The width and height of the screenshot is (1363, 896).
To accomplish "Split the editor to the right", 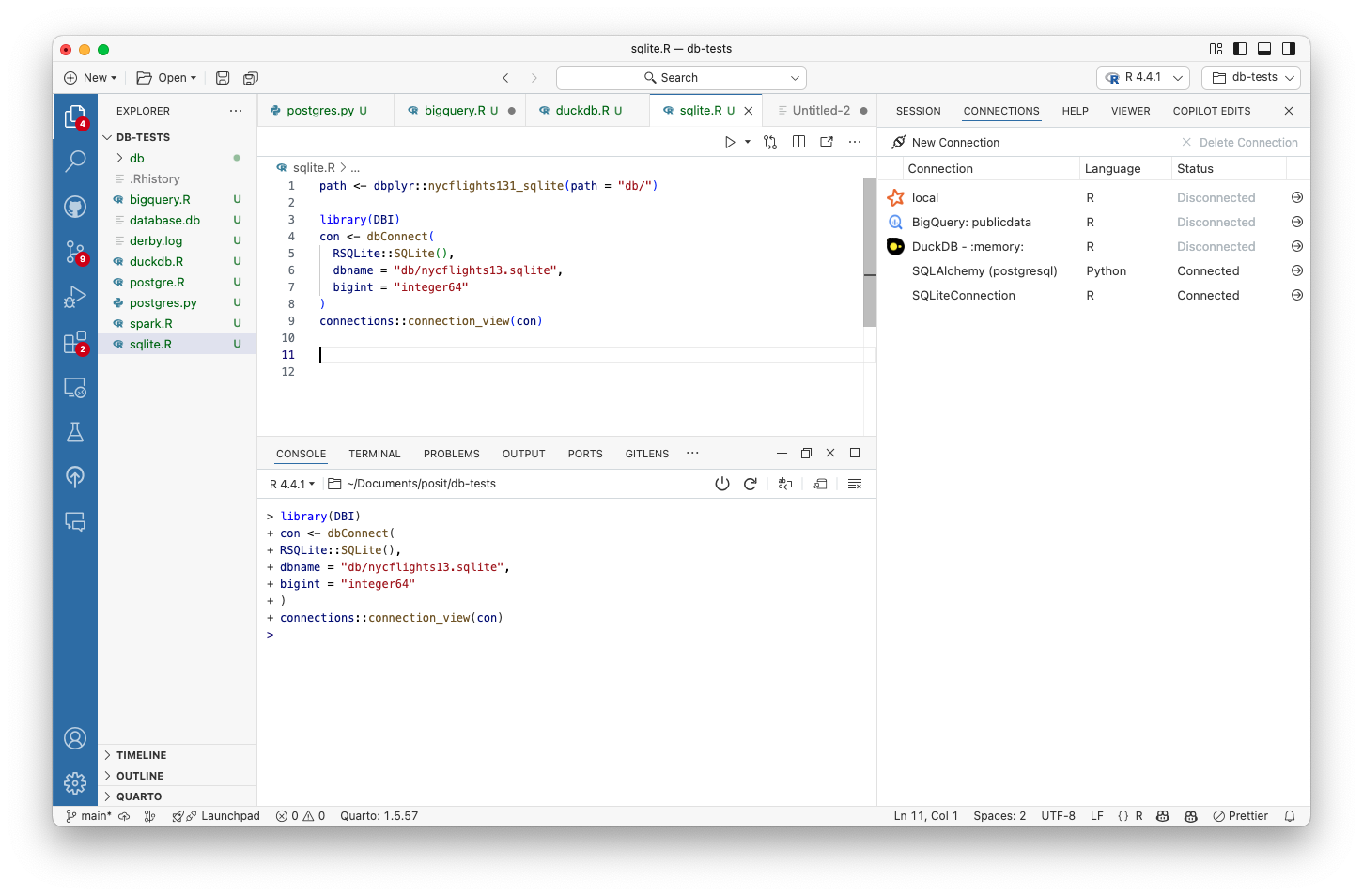I will [798, 142].
